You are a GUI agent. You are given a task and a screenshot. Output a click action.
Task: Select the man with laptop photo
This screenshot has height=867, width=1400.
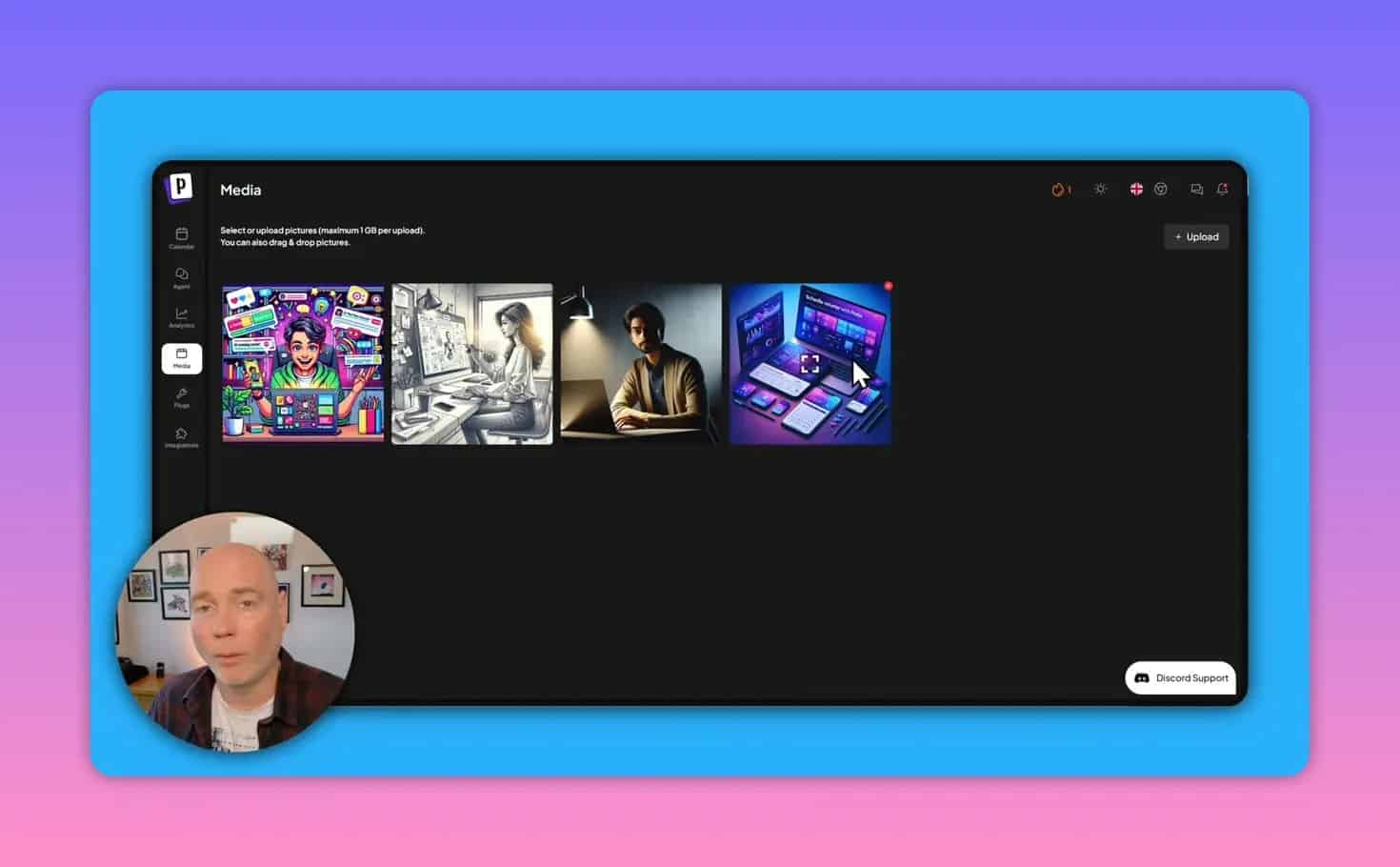tap(641, 364)
